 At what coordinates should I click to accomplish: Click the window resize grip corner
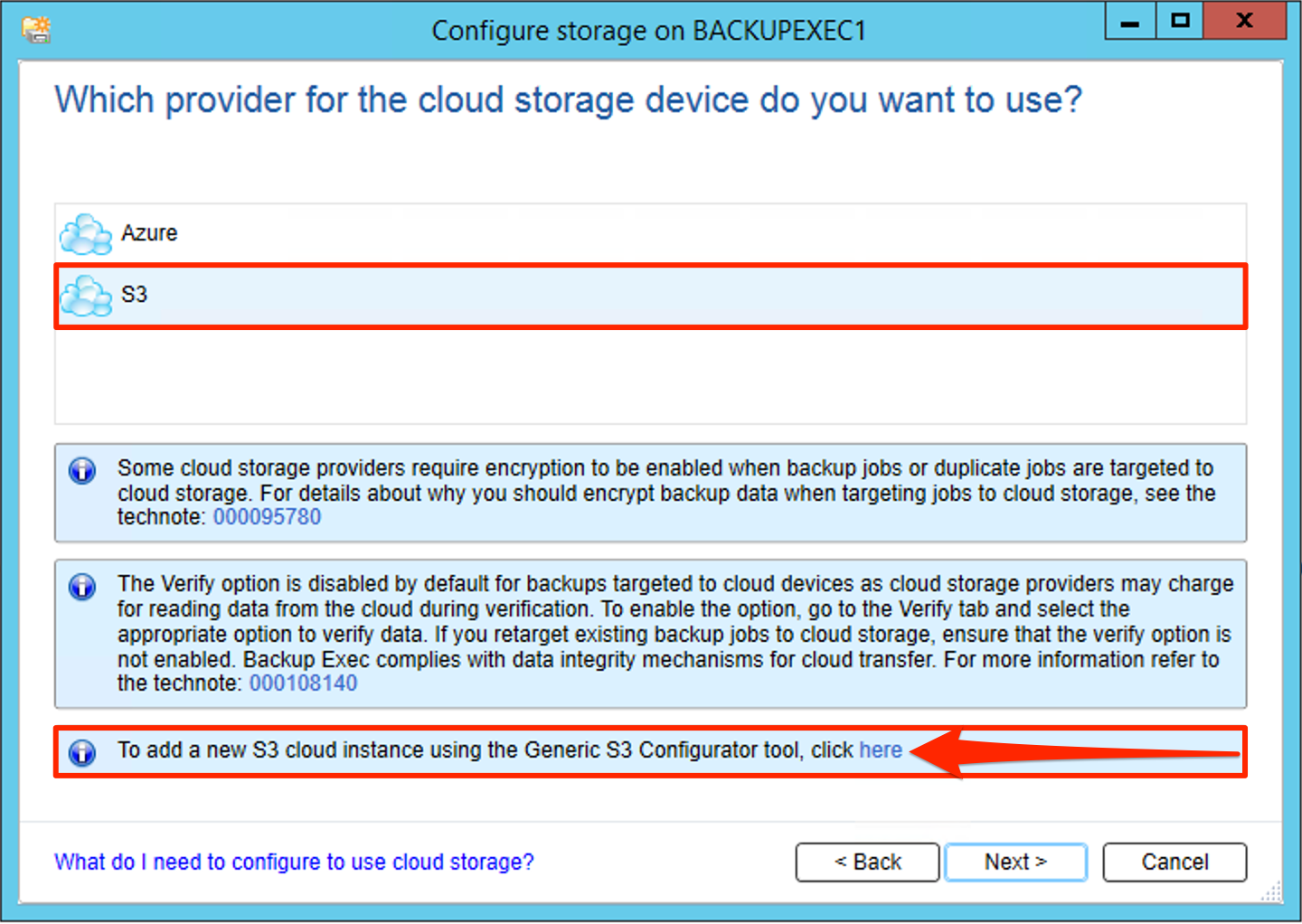(x=1272, y=892)
